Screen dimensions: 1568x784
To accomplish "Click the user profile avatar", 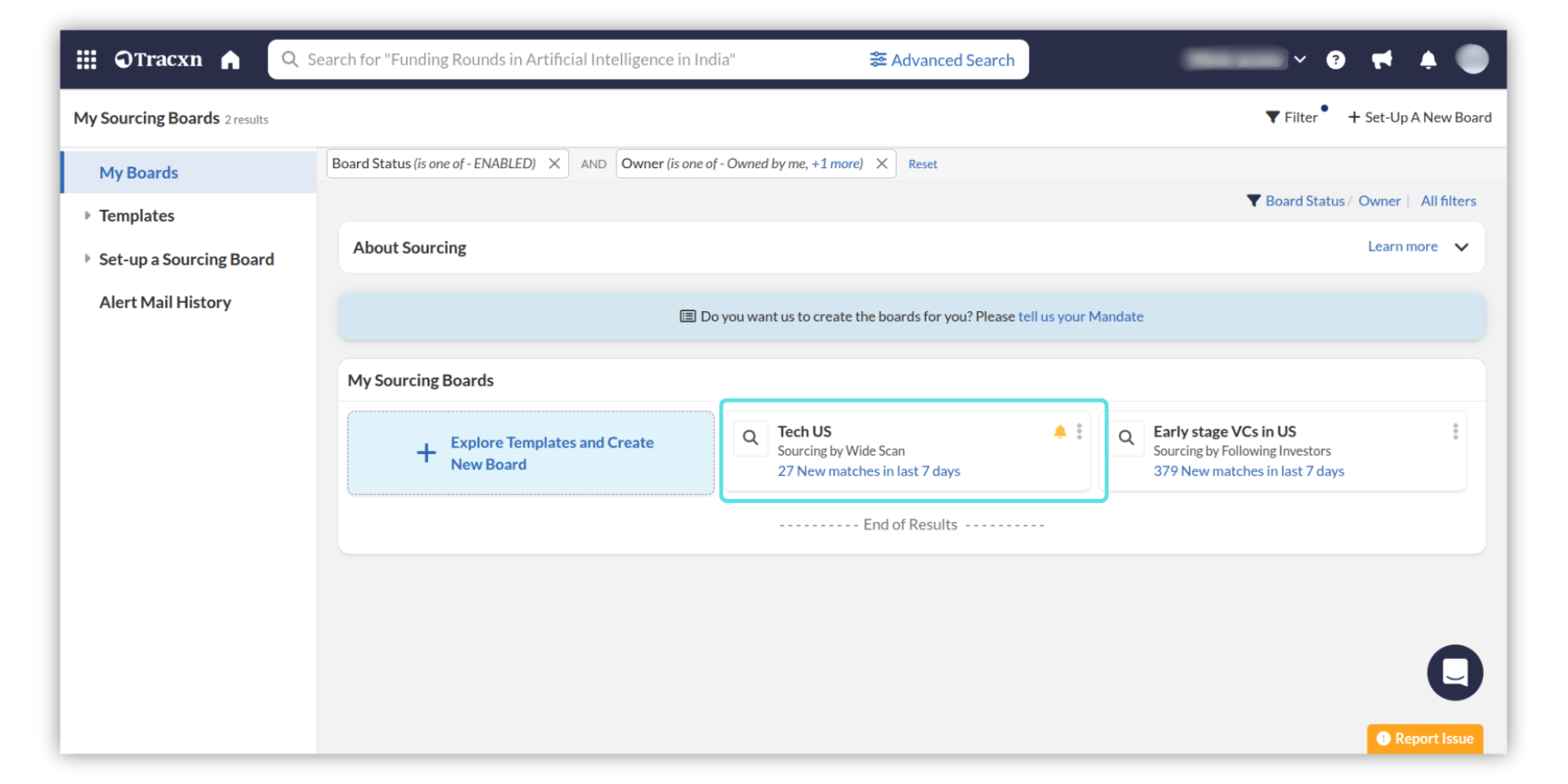I will (1472, 59).
